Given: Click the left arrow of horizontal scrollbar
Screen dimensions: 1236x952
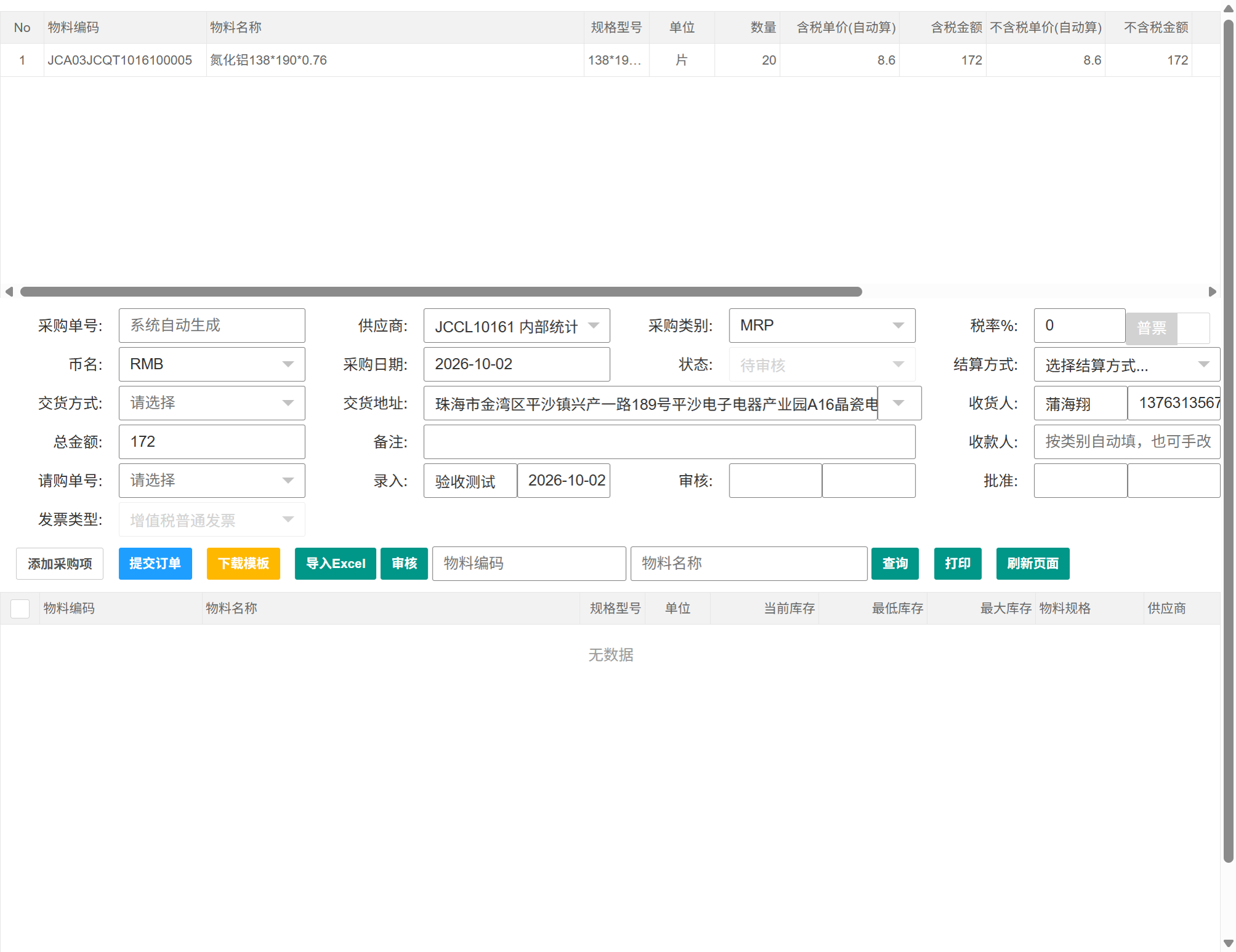Looking at the screenshot, I should coord(9,292).
